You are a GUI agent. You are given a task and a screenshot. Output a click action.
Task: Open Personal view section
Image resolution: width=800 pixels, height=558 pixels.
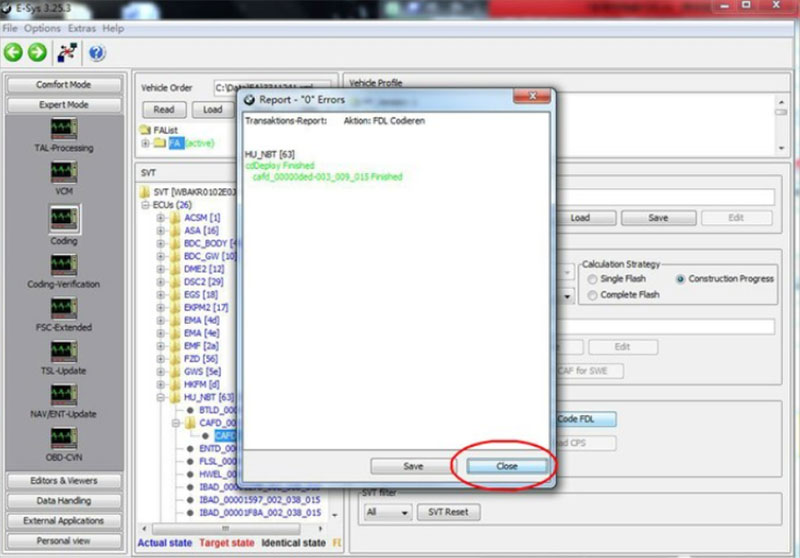[x=64, y=541]
